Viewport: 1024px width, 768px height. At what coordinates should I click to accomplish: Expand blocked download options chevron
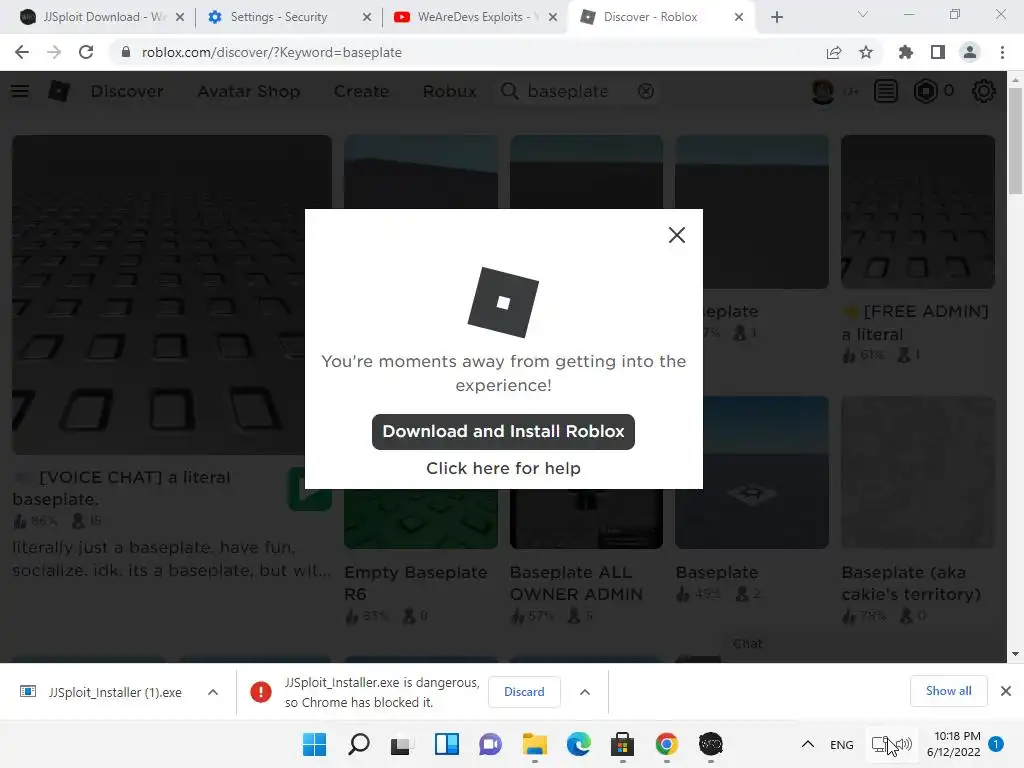[x=585, y=692]
